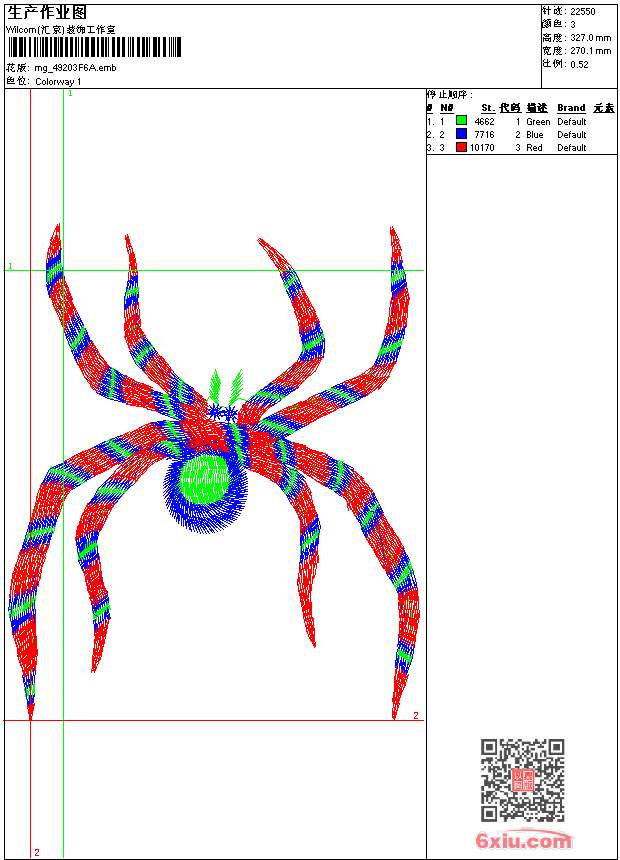The width and height of the screenshot is (620, 860).
Task: Click the red color swatch in row 3
Action: coord(461,147)
